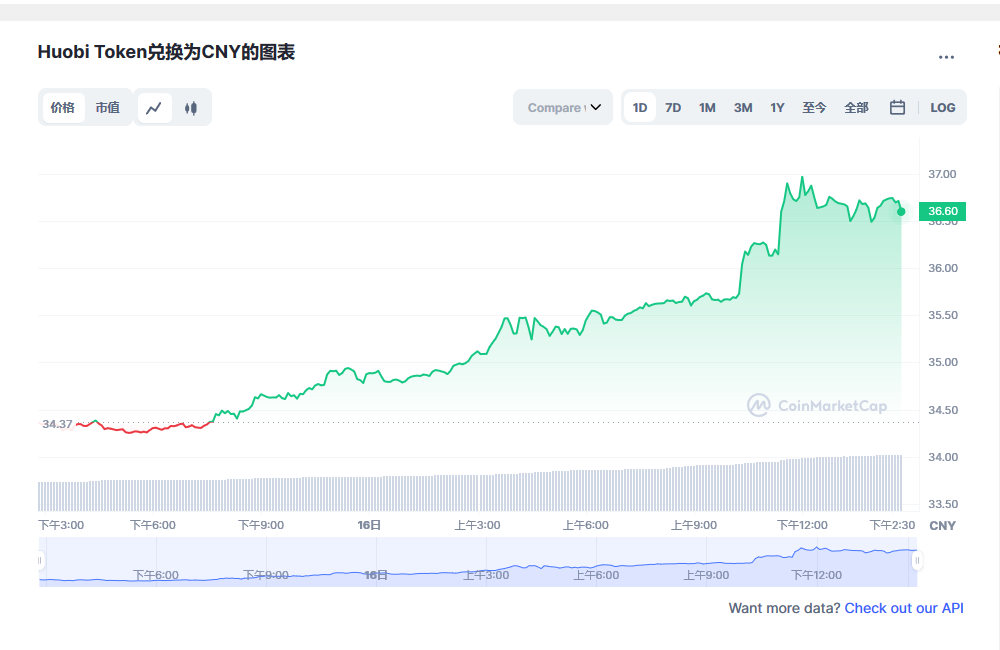
Task: Click the Want more data? text
Action: coord(784,608)
